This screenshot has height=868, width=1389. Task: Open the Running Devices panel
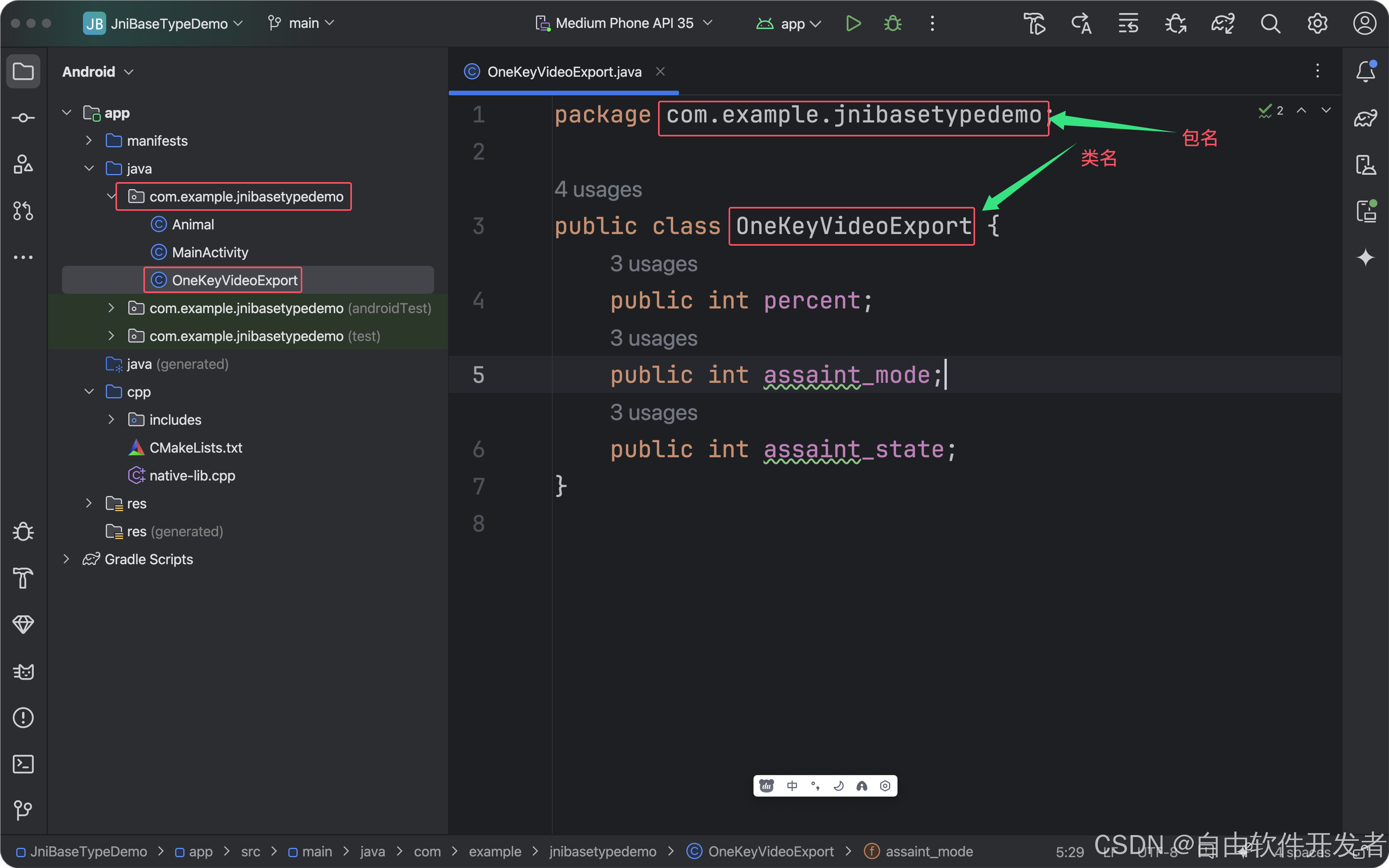1366,211
